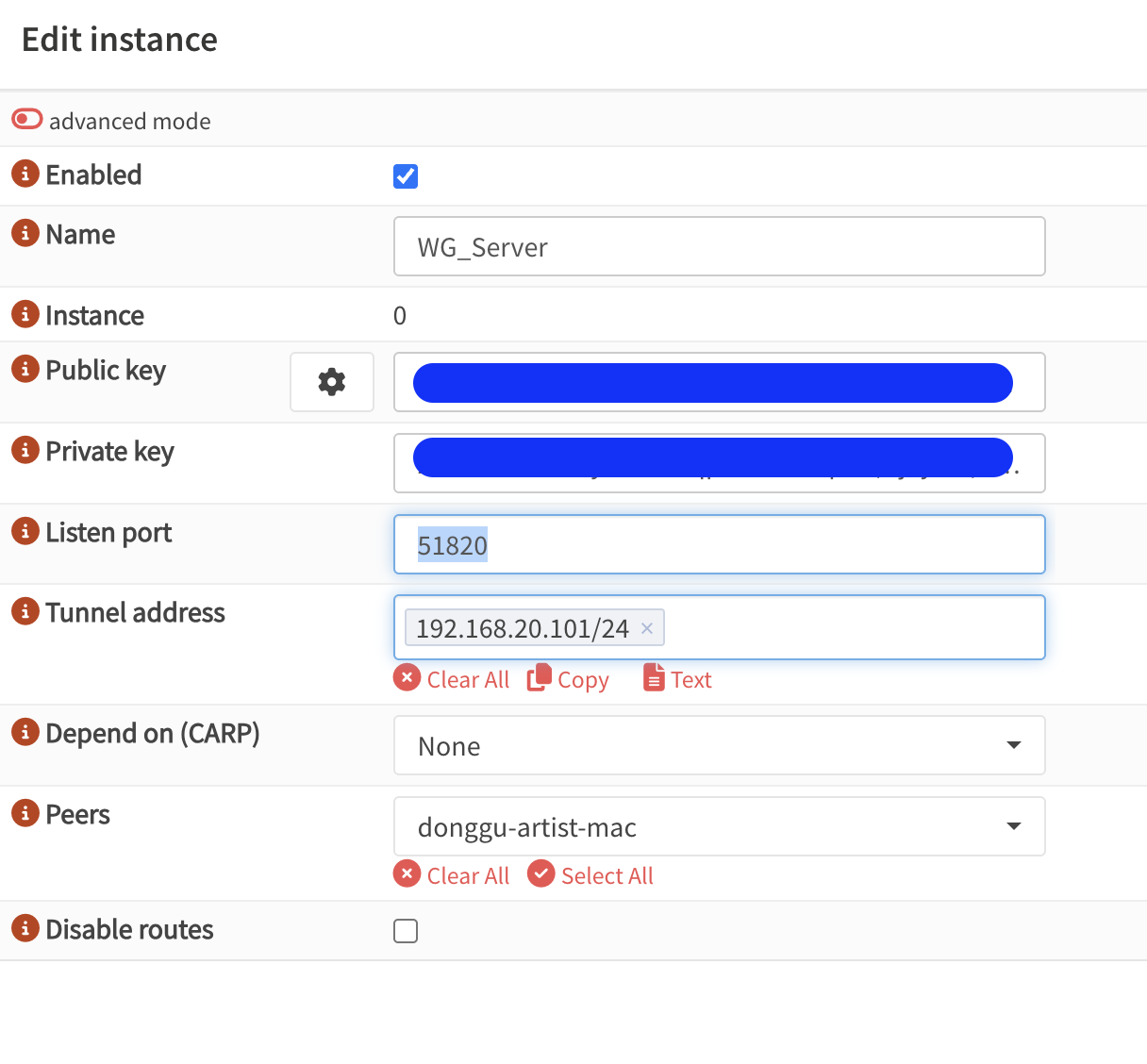The image size is (1147, 1064).
Task: Click info icon next to Private key
Action: [x=25, y=450]
